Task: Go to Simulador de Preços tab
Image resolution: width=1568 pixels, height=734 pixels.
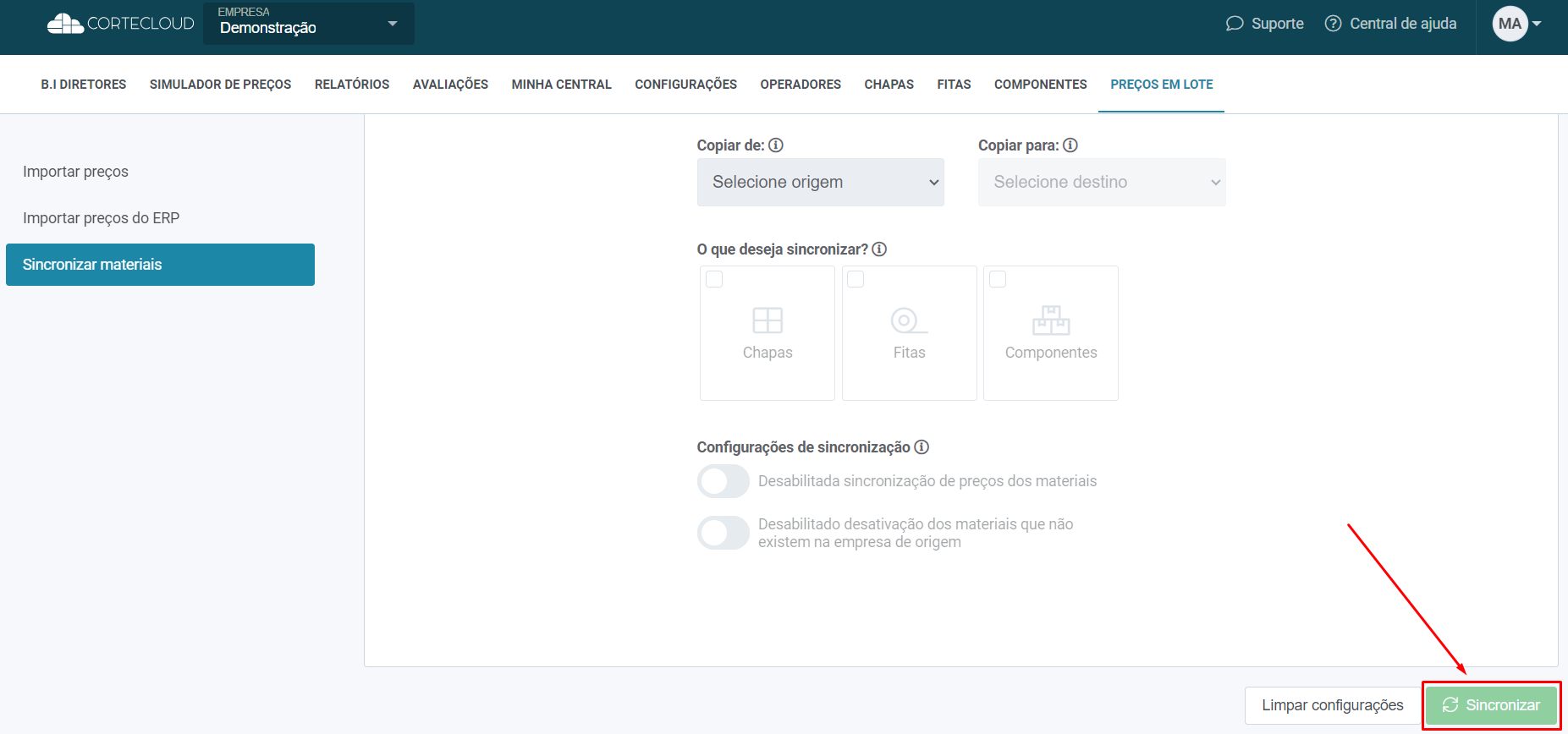Action: click(x=221, y=85)
